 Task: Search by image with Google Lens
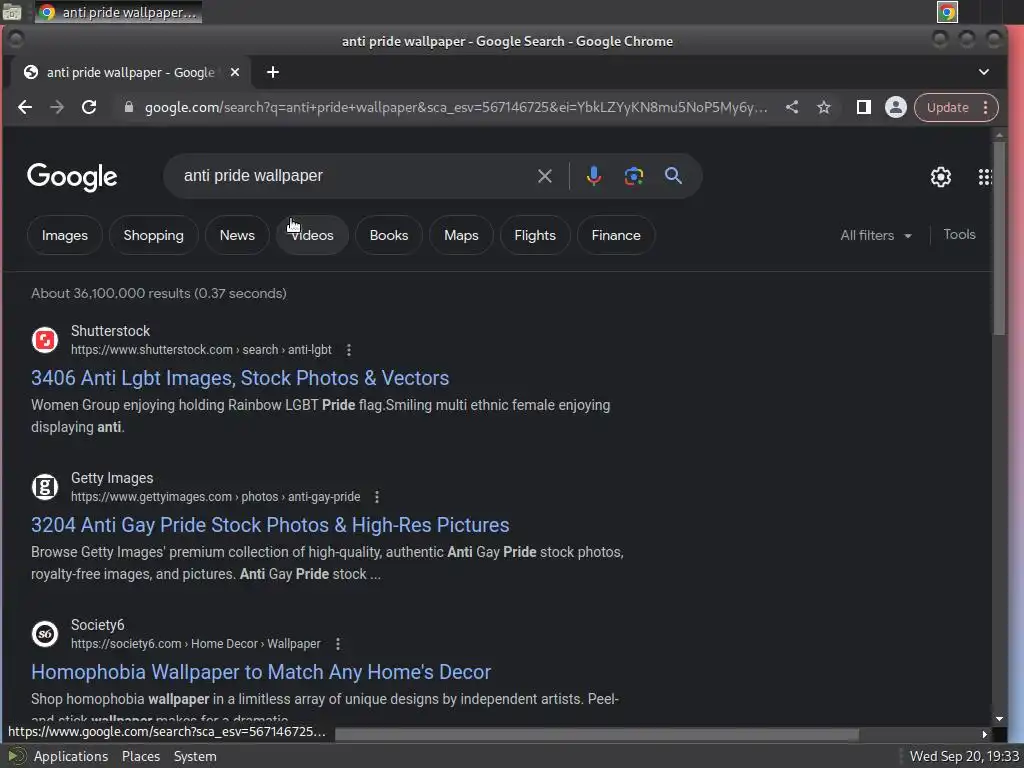(633, 176)
